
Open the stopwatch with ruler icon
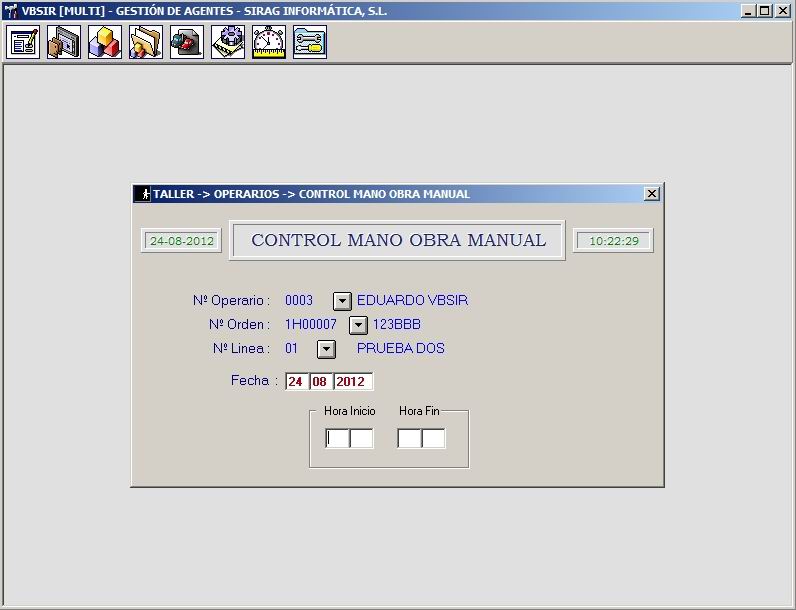pyautogui.click(x=269, y=42)
